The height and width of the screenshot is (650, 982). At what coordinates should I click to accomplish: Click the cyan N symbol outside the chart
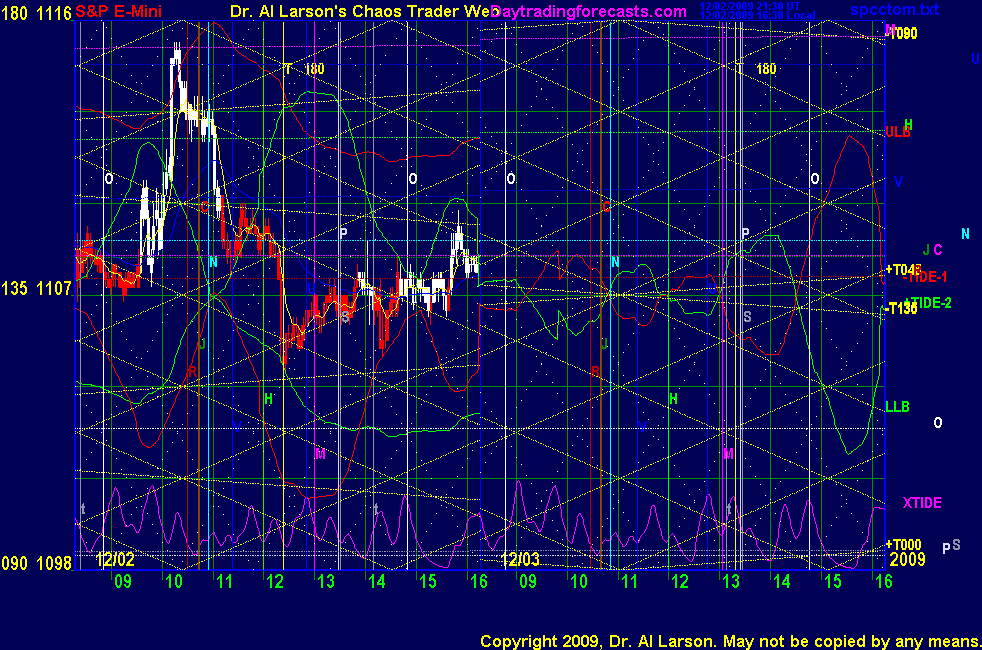pos(965,234)
